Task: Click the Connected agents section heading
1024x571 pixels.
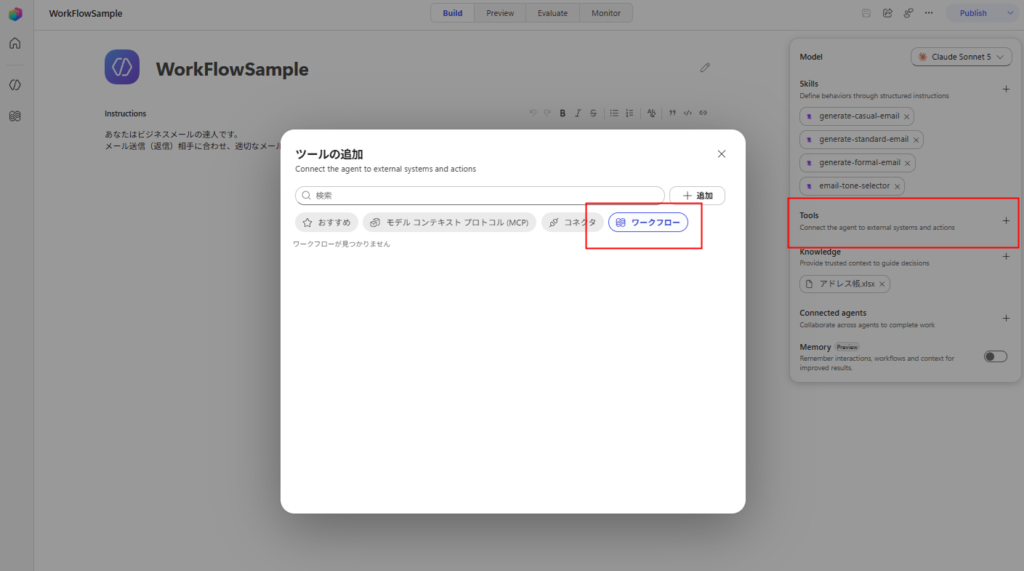Action: tap(833, 313)
